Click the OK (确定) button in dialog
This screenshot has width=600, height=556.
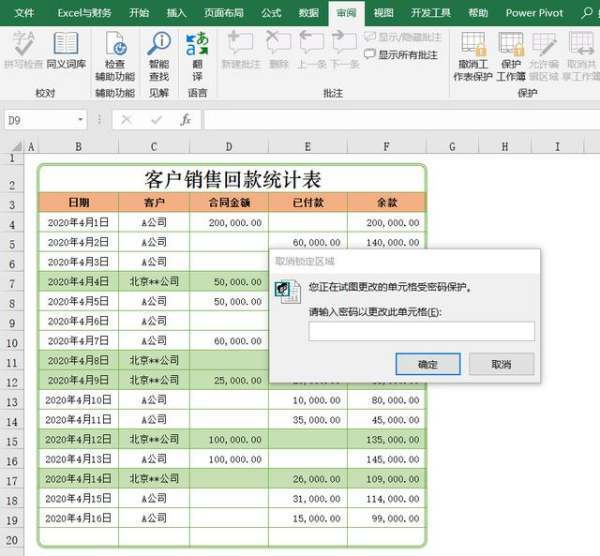click(x=427, y=364)
